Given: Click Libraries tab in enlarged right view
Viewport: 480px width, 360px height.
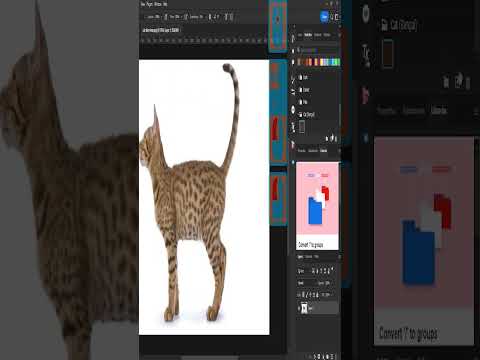Looking at the screenshot, I should (x=439, y=110).
